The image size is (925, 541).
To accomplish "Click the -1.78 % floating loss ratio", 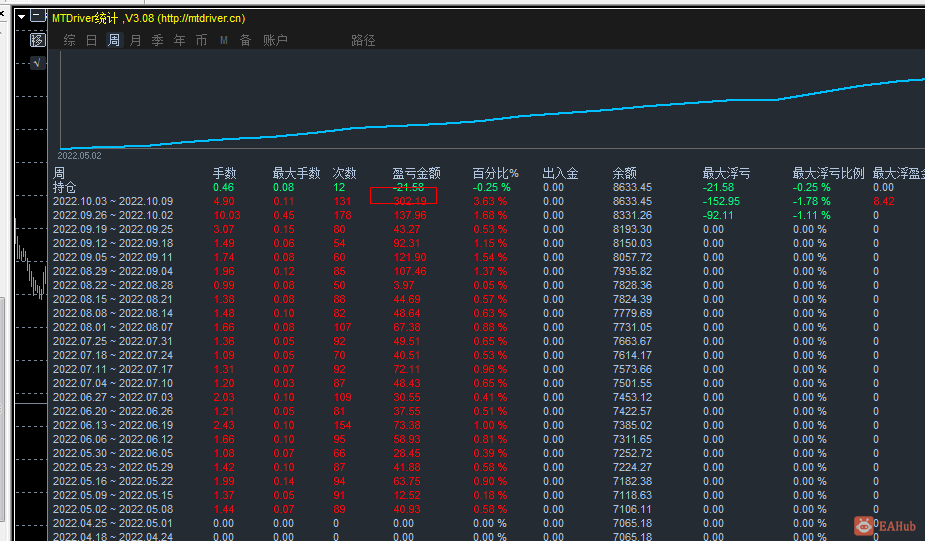I will coord(812,201).
